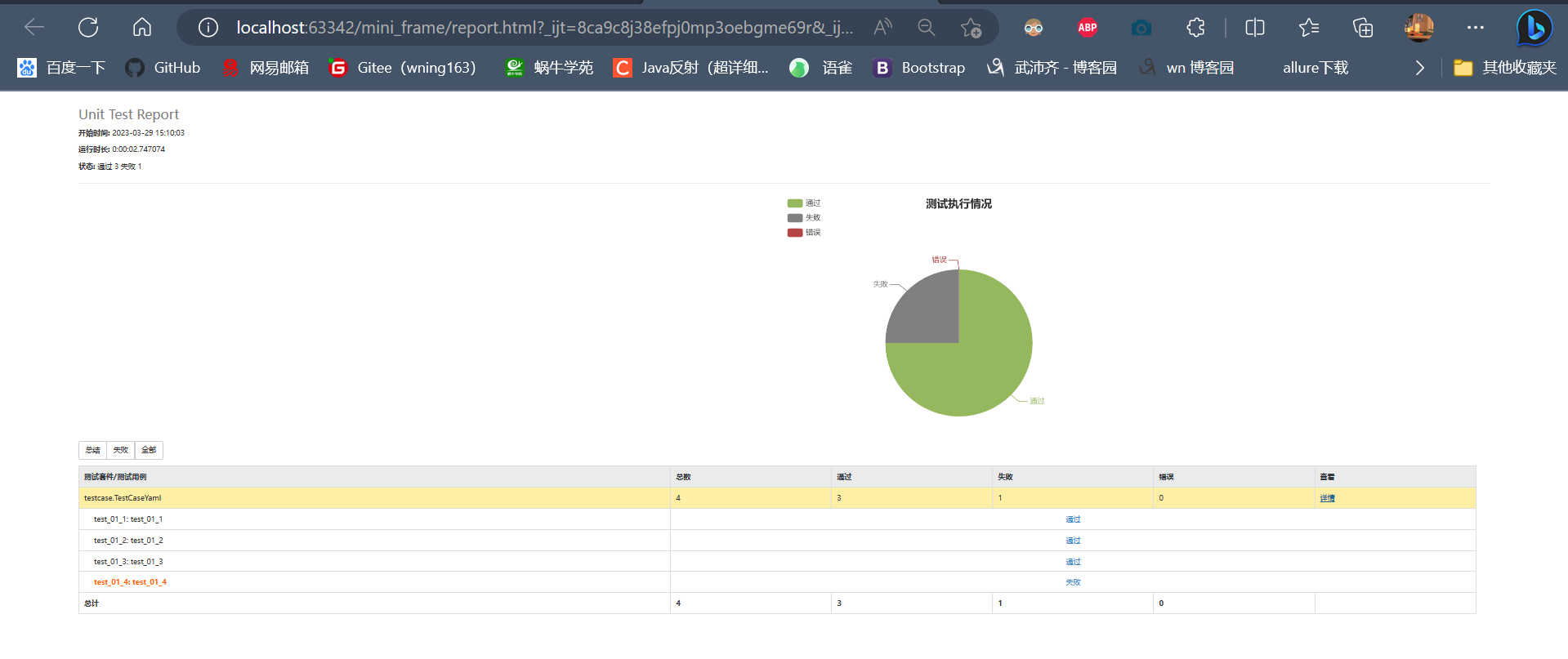Show all cases with 全部 button

pos(149,450)
